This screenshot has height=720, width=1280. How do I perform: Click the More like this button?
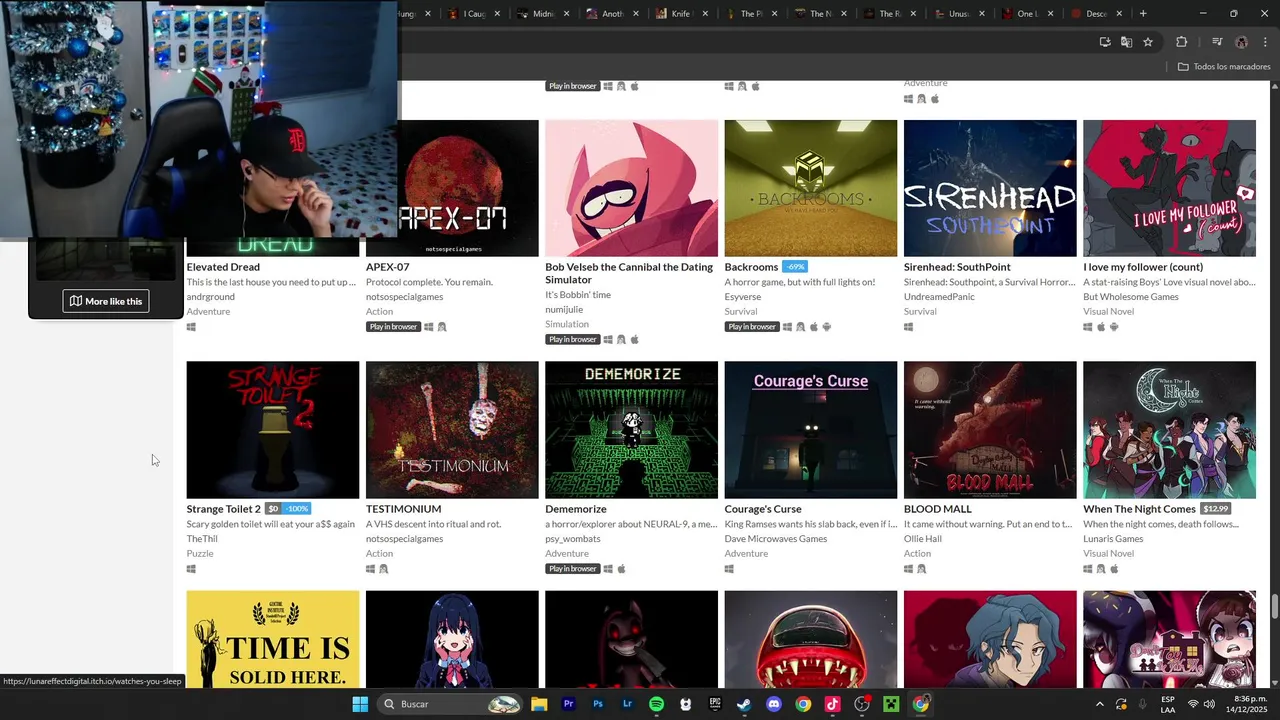pyautogui.click(x=106, y=301)
